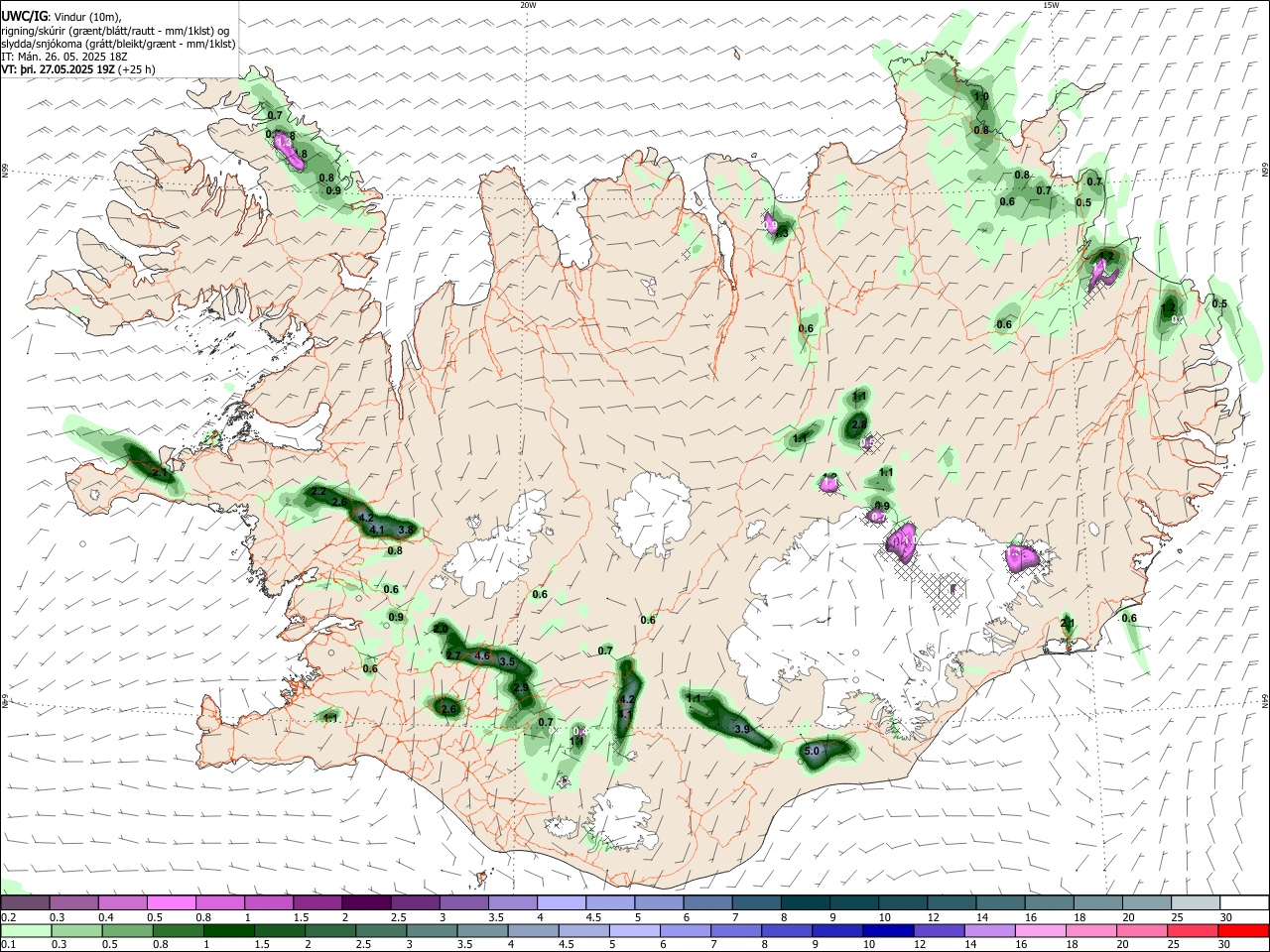Click the 0.2–0.3 mauve swatch in the upper legend row
The height and width of the screenshot is (952, 1270).
click(25, 902)
